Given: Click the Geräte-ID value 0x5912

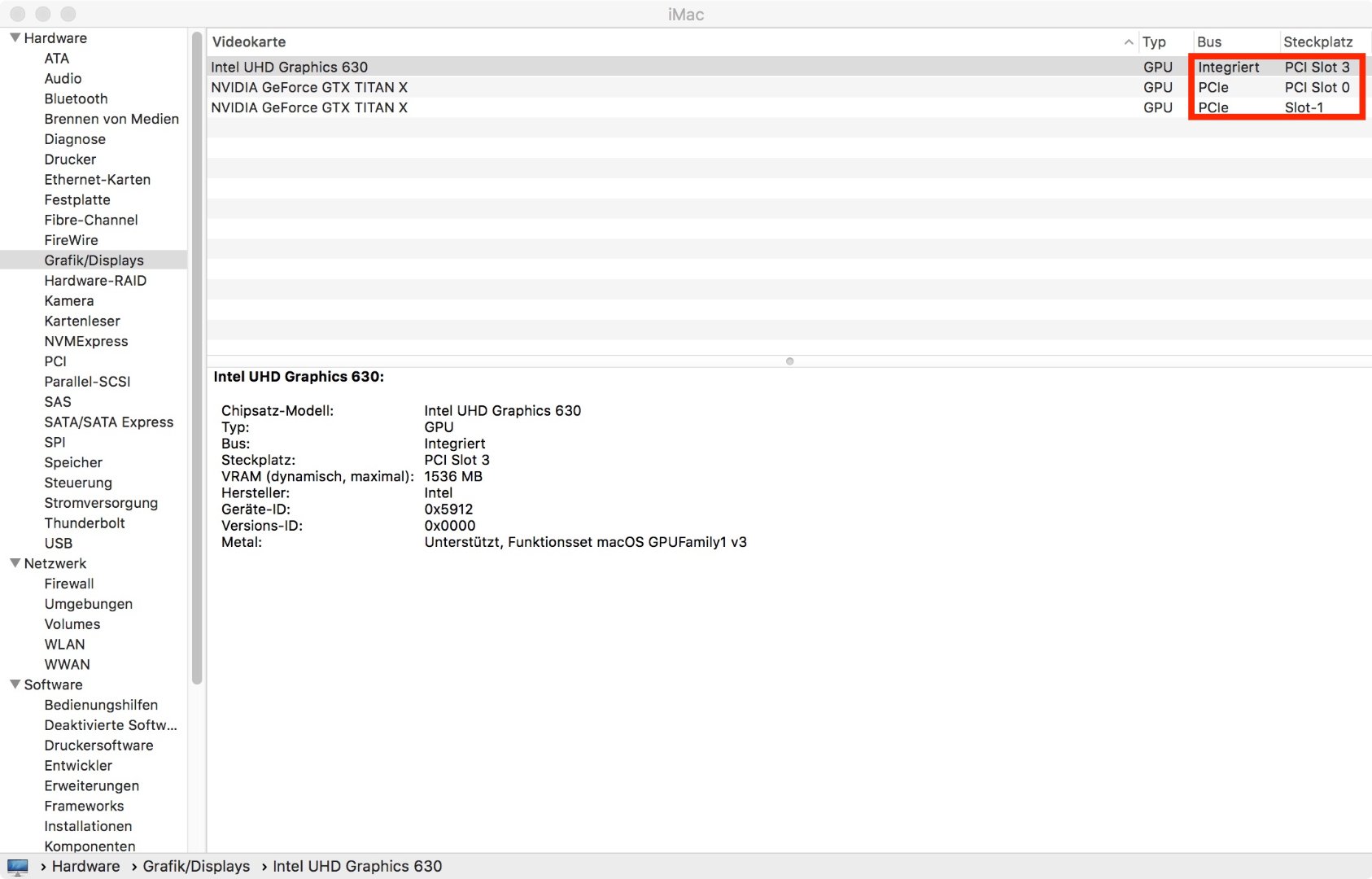Looking at the screenshot, I should (448, 509).
